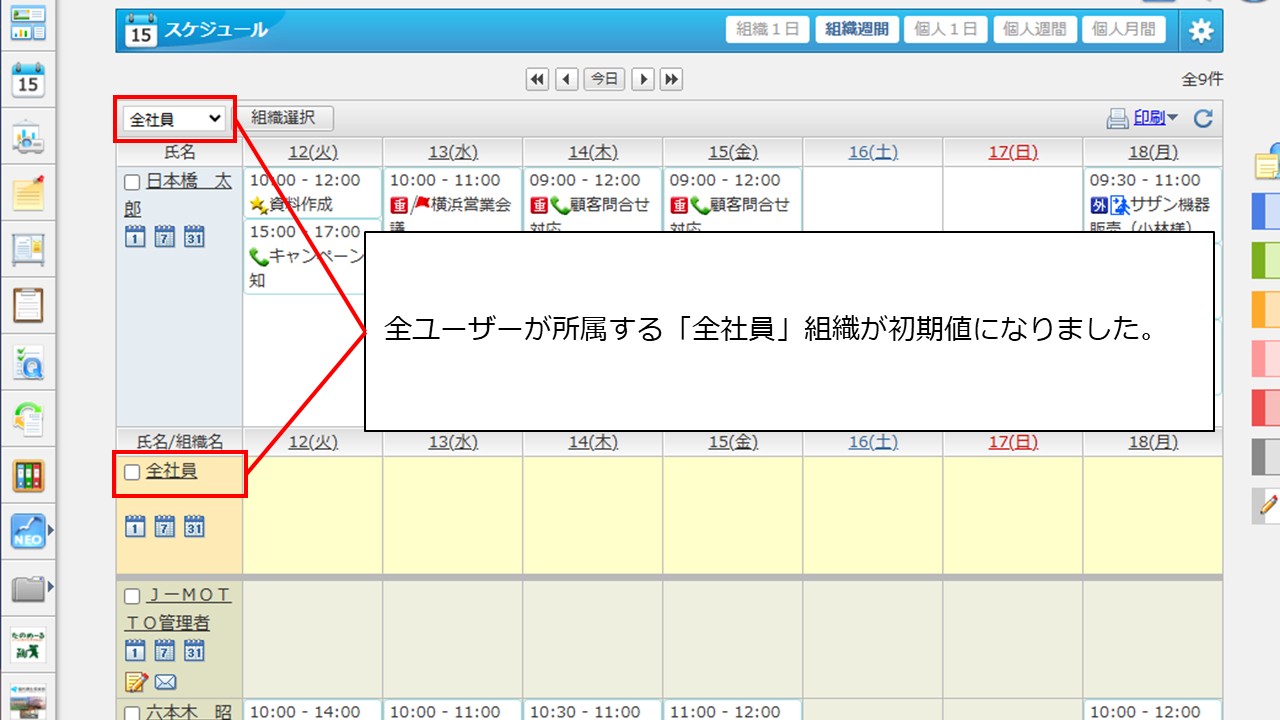Go to next day with right arrow
This screenshot has height=720, width=1280.
tap(643, 79)
